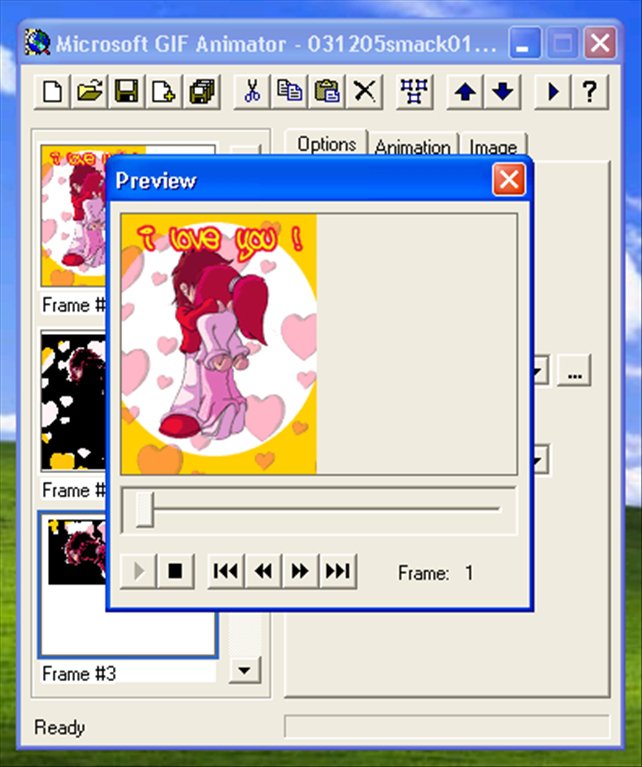Close the Preview dialog
642x767 pixels.
point(509,180)
